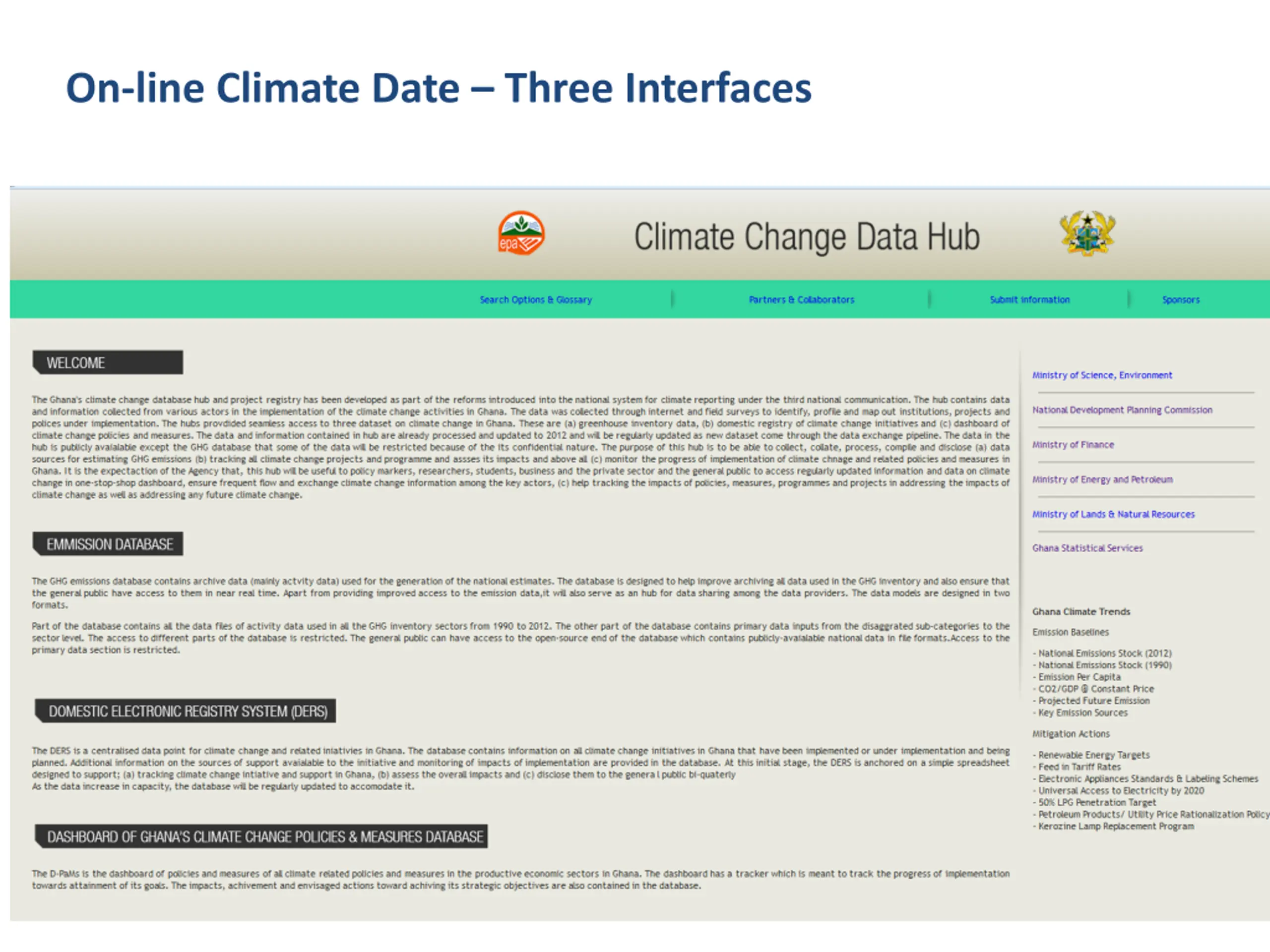Image resolution: width=1270 pixels, height=952 pixels.
Task: Open Ministry of Science, Environment link
Action: tap(1102, 375)
